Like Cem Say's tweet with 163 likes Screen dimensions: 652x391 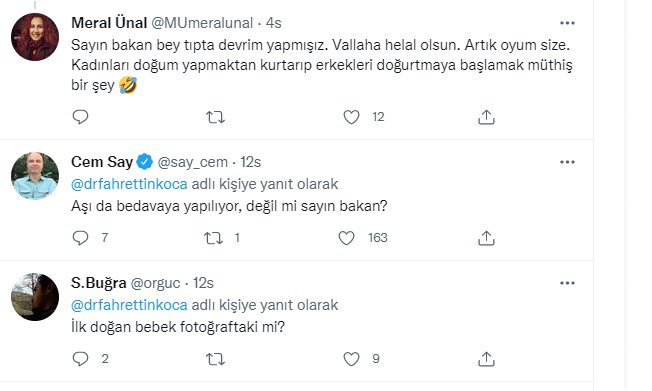[x=346, y=238]
